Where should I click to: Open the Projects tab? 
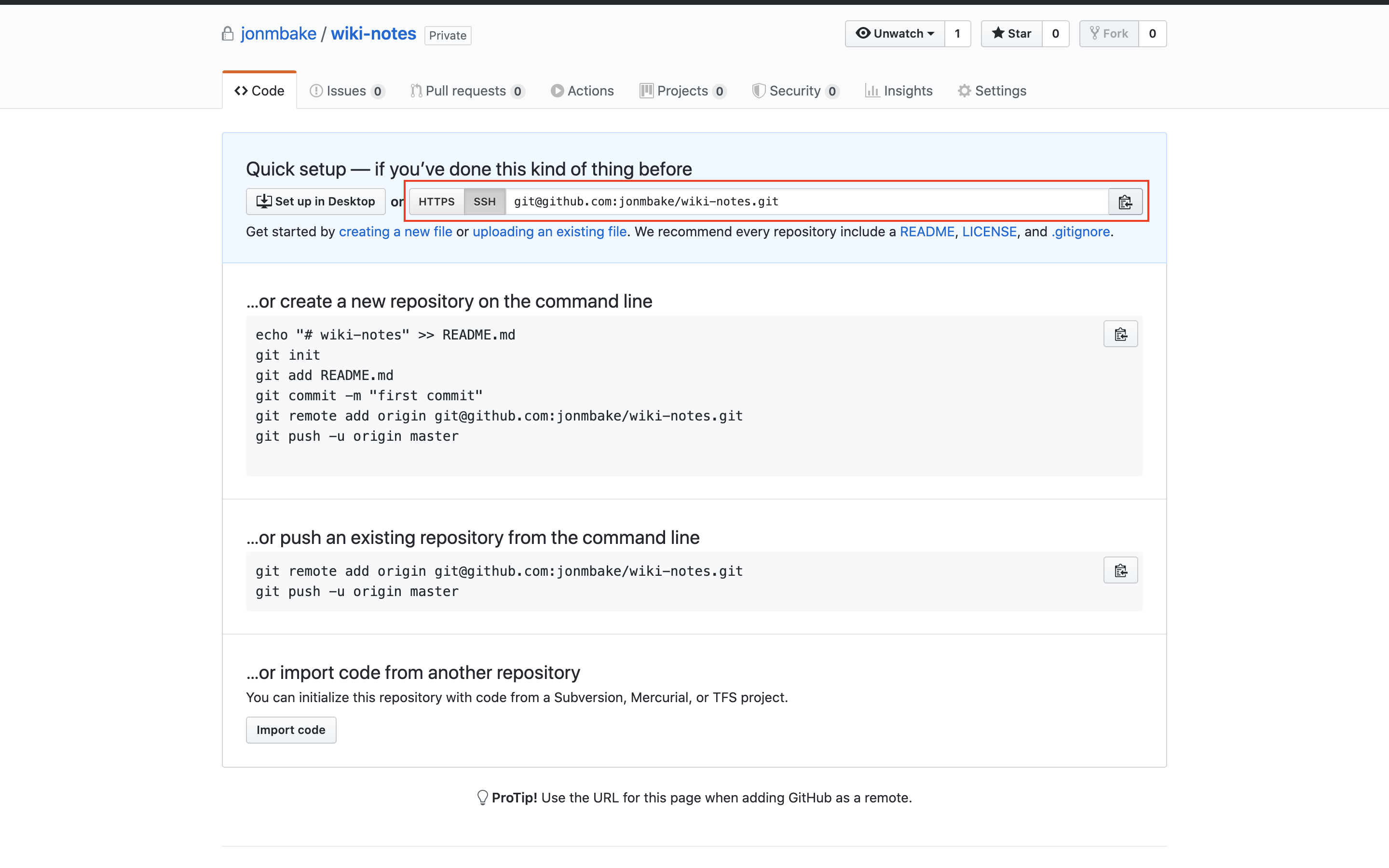point(683,91)
